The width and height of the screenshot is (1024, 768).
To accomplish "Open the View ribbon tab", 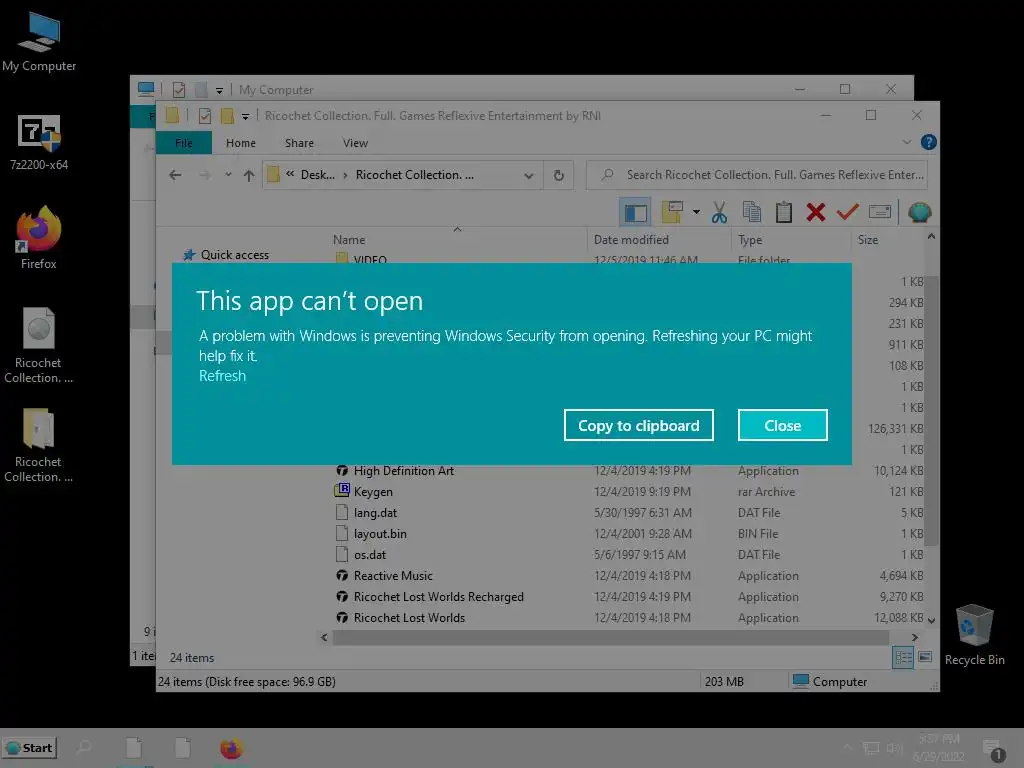I will pos(355,143).
